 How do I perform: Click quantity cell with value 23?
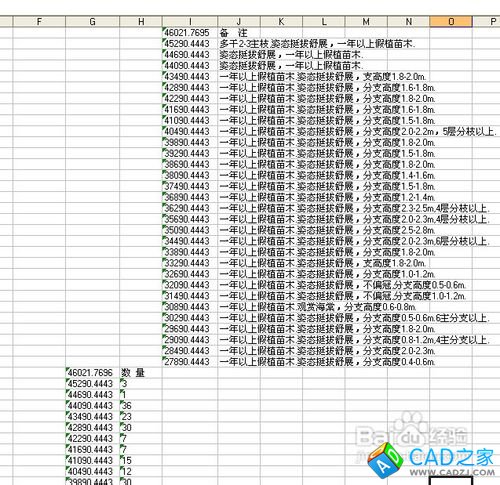coord(141,417)
